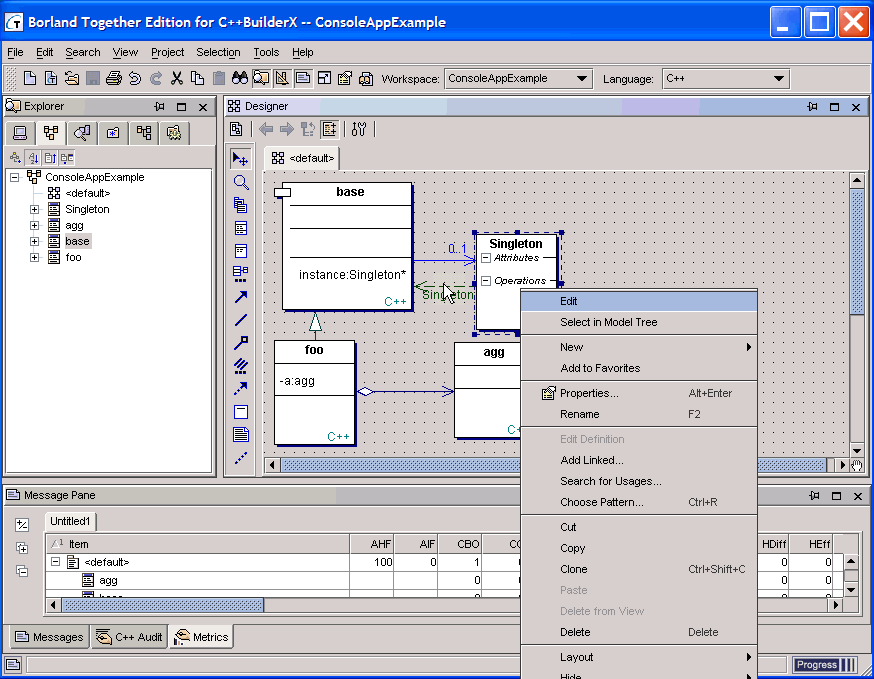The height and width of the screenshot is (679, 874).
Task: Click the status bar icon at bottom left
Action: (x=13, y=665)
